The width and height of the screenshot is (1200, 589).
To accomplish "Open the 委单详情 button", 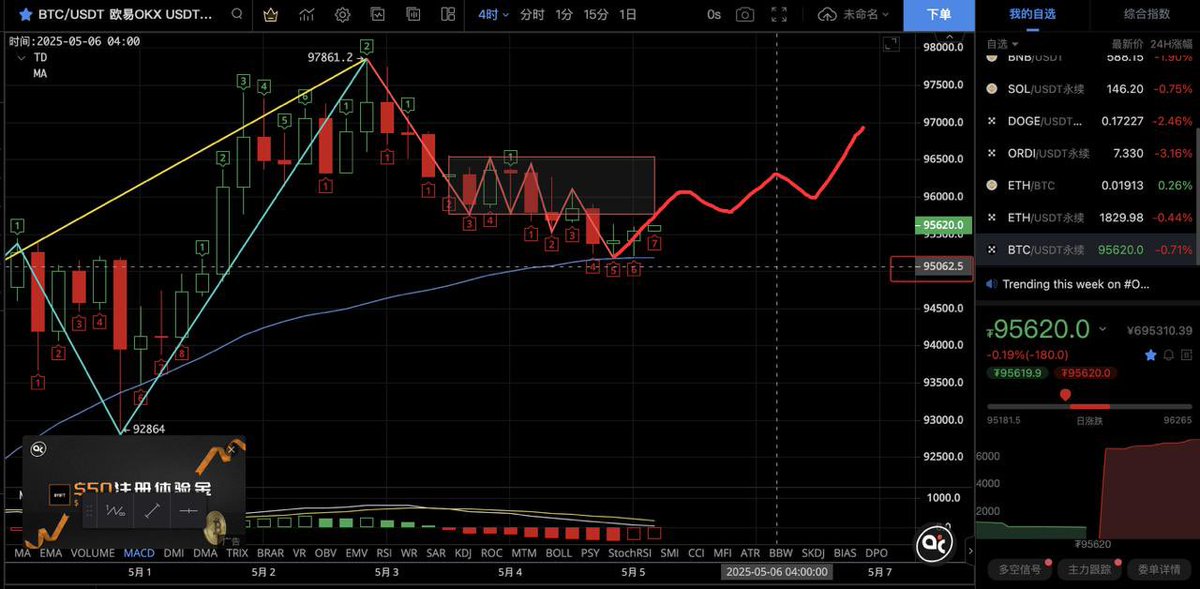I will coord(1160,570).
